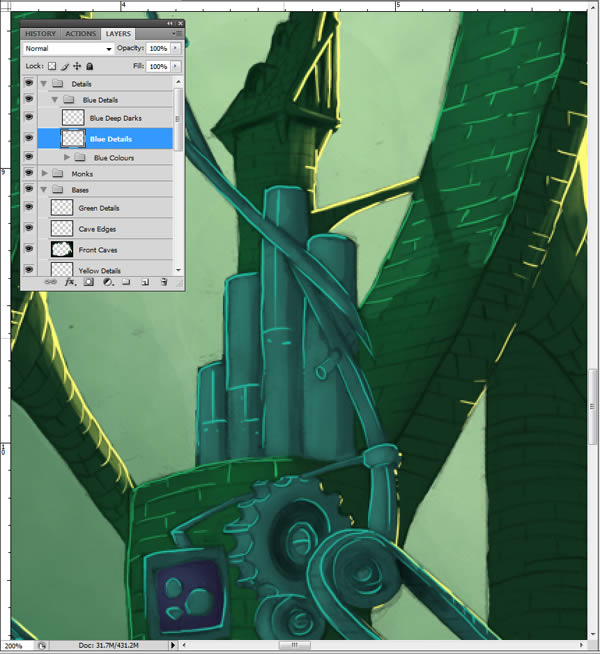600x654 pixels.
Task: Select the Blue Deep Darks layer
Action: click(105, 118)
